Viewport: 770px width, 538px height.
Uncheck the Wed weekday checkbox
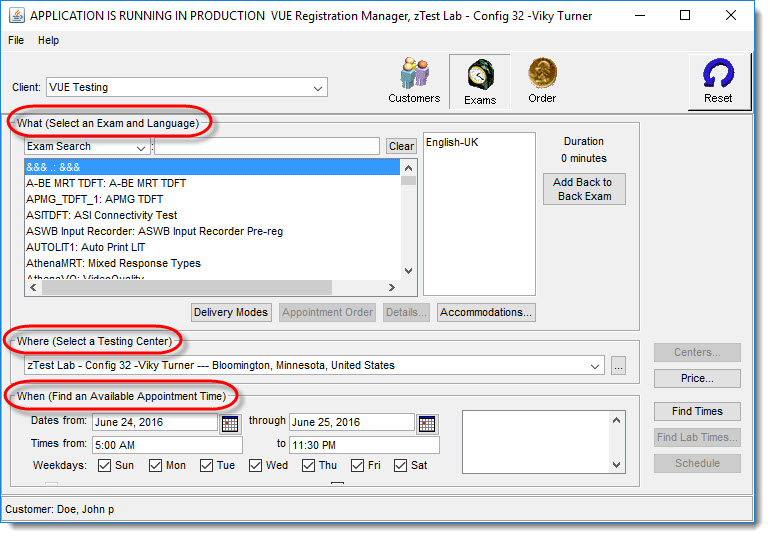(255, 465)
